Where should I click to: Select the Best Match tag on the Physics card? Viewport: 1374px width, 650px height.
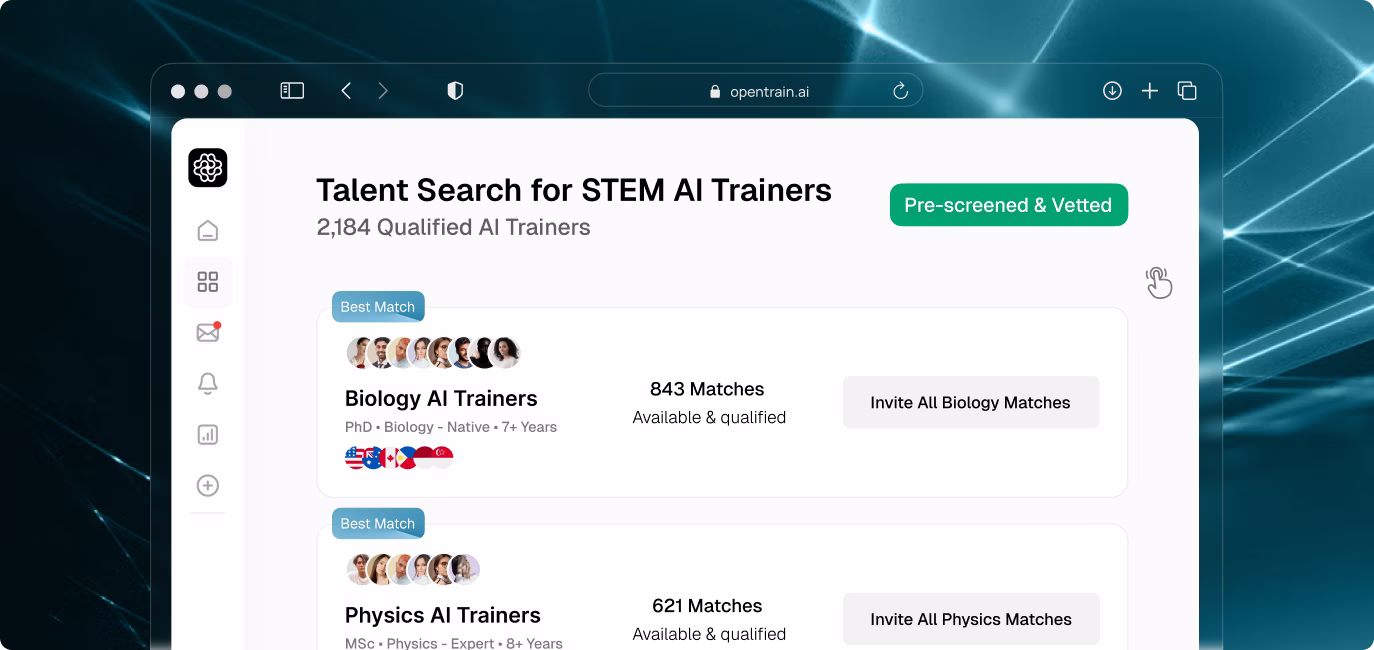point(378,523)
